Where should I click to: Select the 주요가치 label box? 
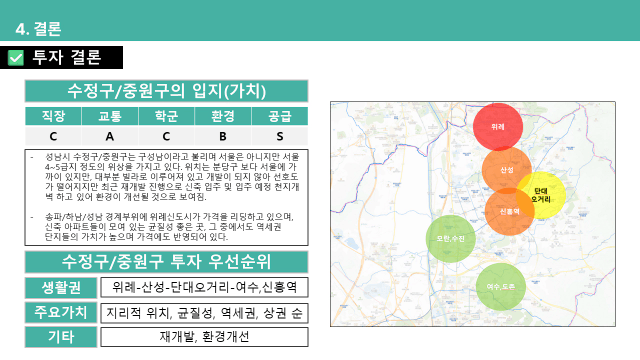pyautogui.click(x=61, y=313)
